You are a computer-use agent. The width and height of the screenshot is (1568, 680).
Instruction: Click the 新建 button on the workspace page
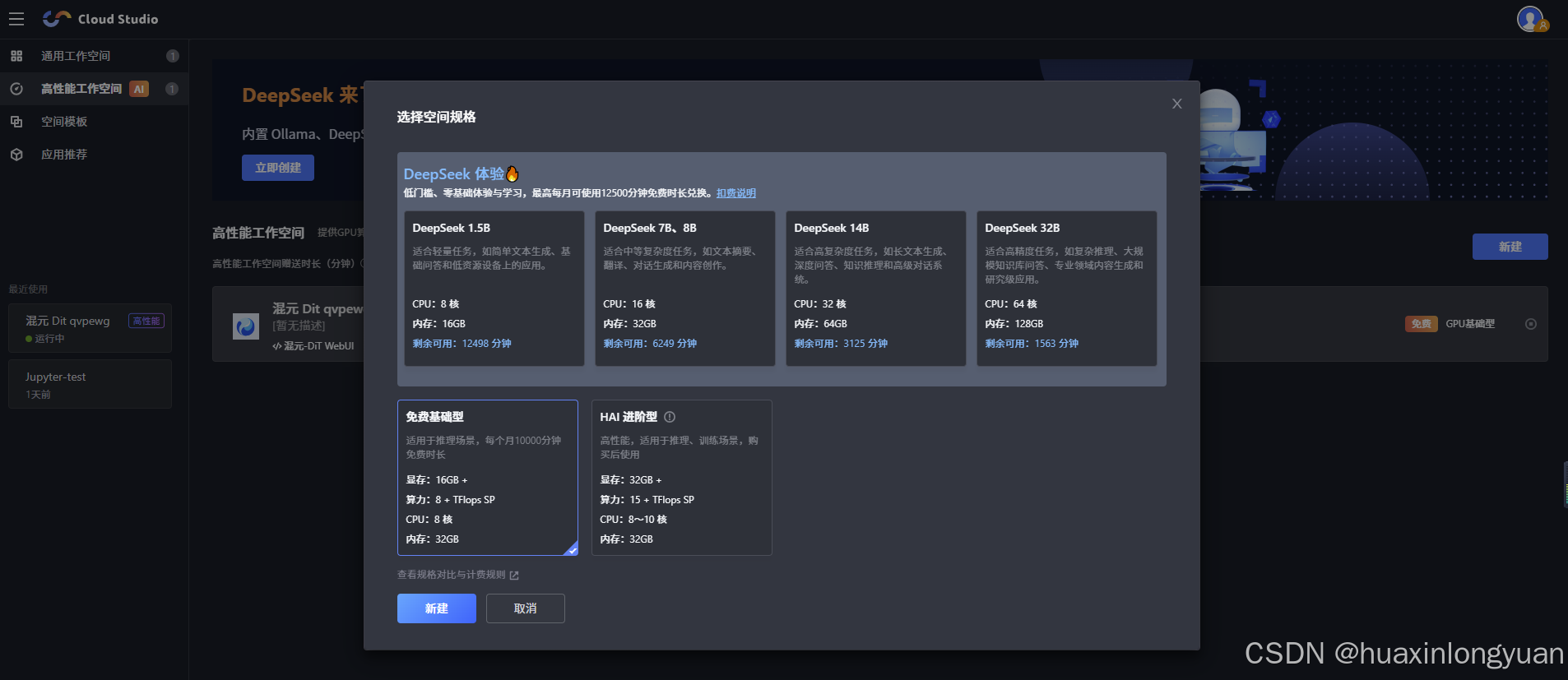tap(1510, 247)
